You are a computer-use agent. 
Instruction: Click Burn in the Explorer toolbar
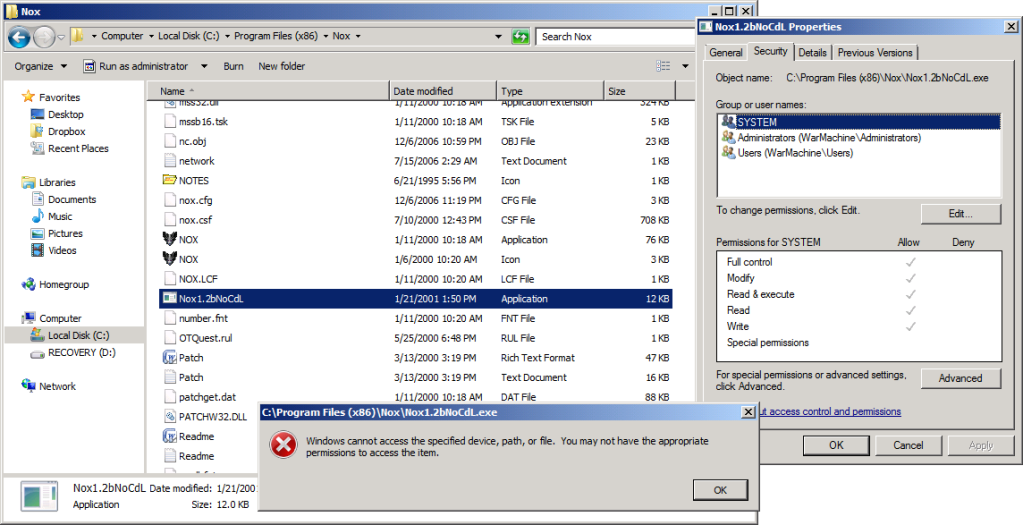click(x=234, y=66)
